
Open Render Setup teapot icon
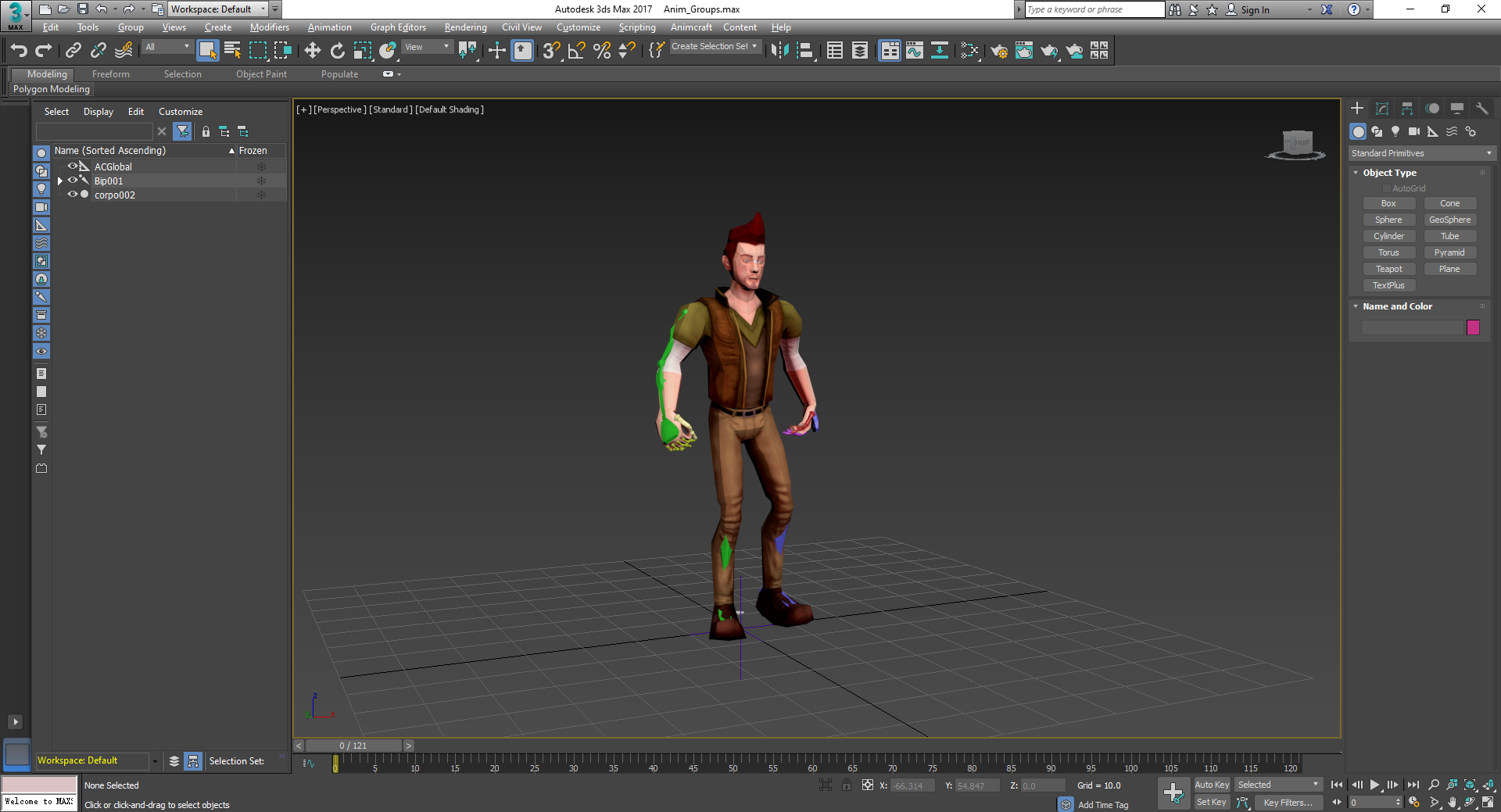[x=999, y=51]
